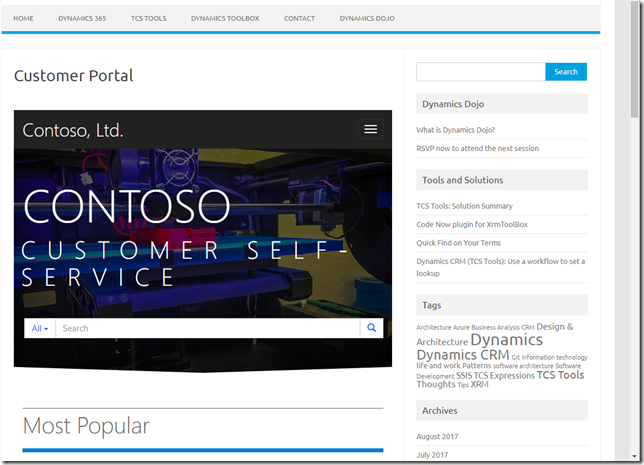644x465 pixels.
Task: Open TCS Tools: Solution Summary link
Action: pyautogui.click(x=464, y=206)
